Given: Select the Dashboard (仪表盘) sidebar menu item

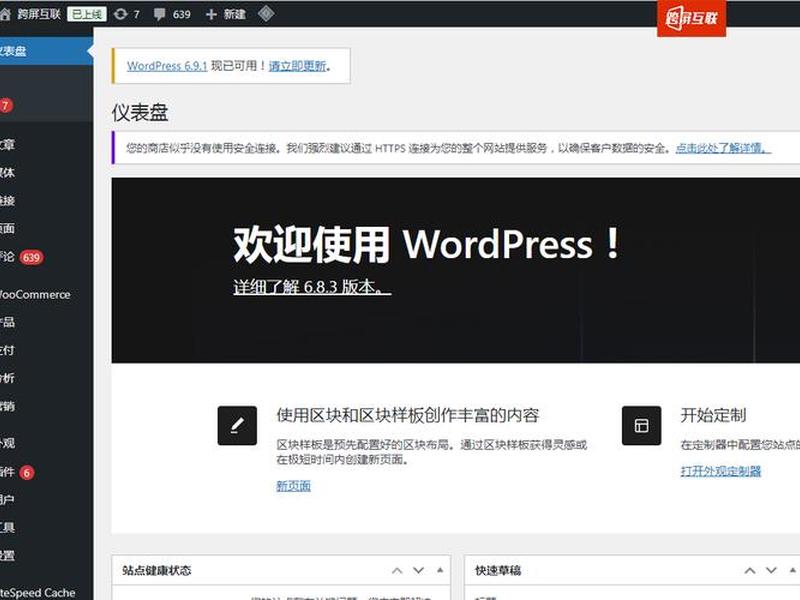Looking at the screenshot, I should pyautogui.click(x=46, y=51).
